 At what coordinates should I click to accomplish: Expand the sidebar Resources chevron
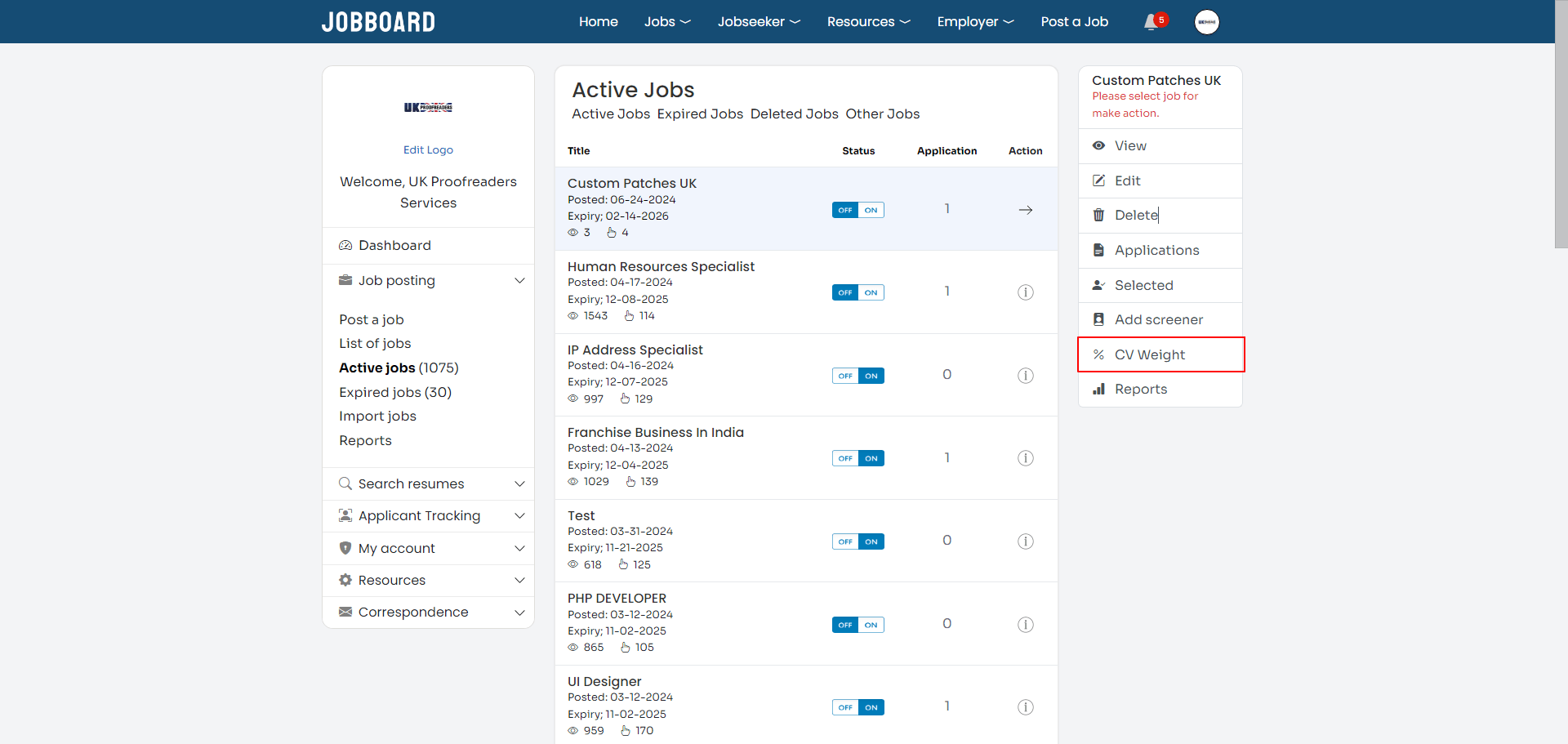(x=519, y=580)
